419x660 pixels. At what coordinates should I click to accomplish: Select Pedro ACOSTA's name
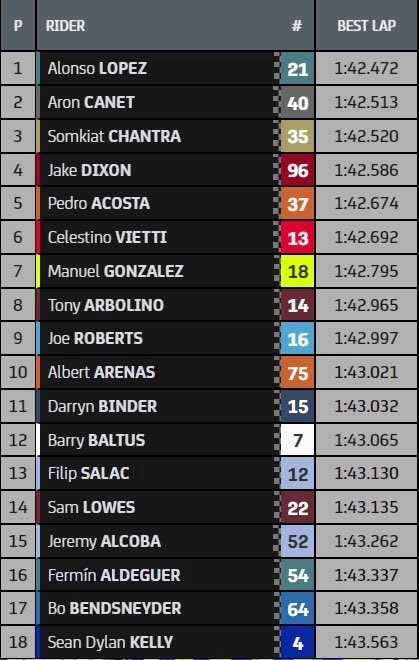click(x=99, y=203)
